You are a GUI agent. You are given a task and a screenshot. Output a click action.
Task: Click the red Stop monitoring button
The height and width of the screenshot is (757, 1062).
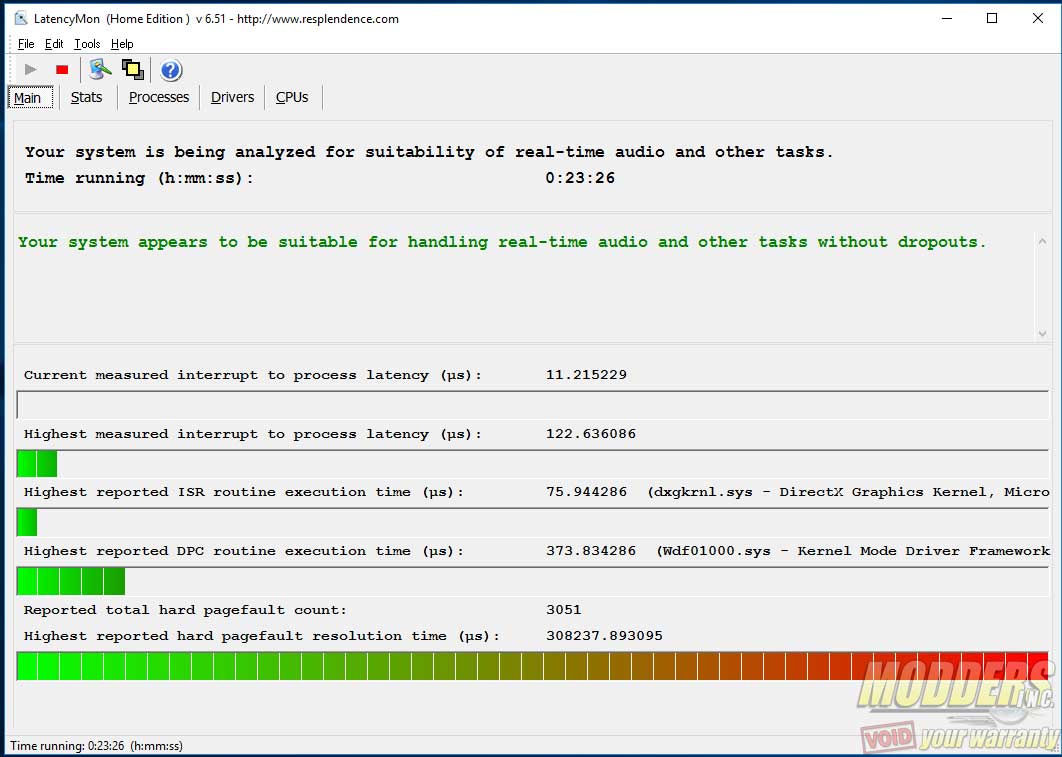click(62, 70)
